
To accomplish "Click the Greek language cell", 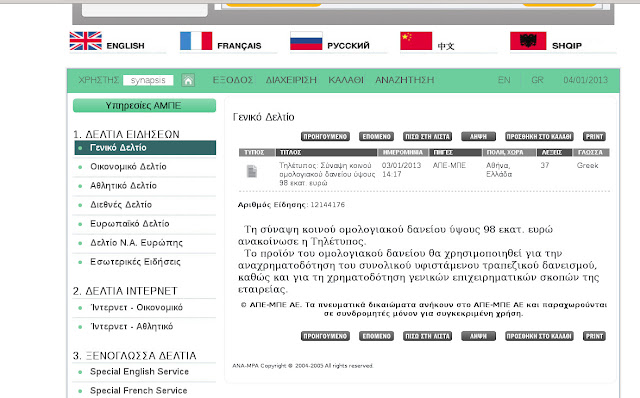I will [587, 165].
